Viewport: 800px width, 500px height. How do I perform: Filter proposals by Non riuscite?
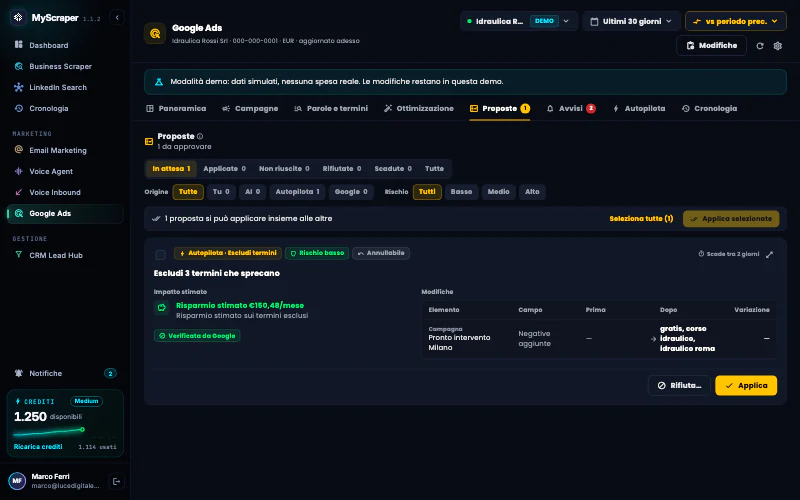pos(284,168)
